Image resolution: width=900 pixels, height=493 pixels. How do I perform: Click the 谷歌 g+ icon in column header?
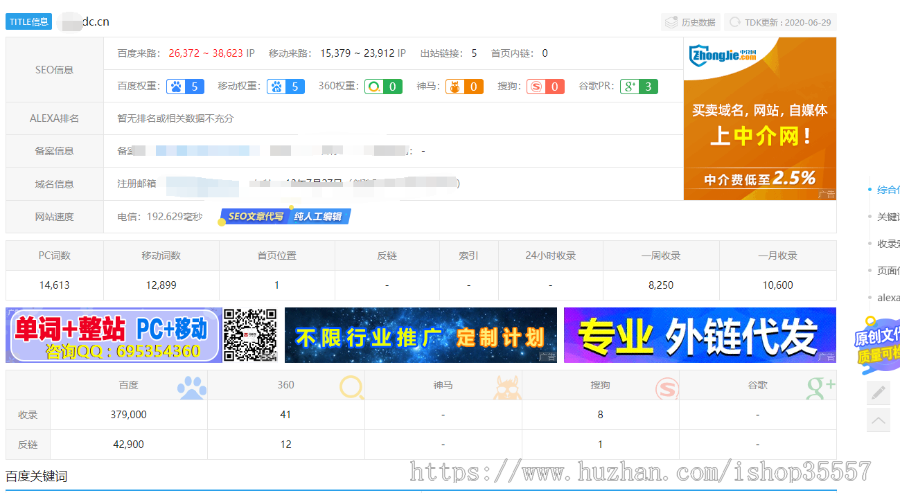[x=821, y=388]
